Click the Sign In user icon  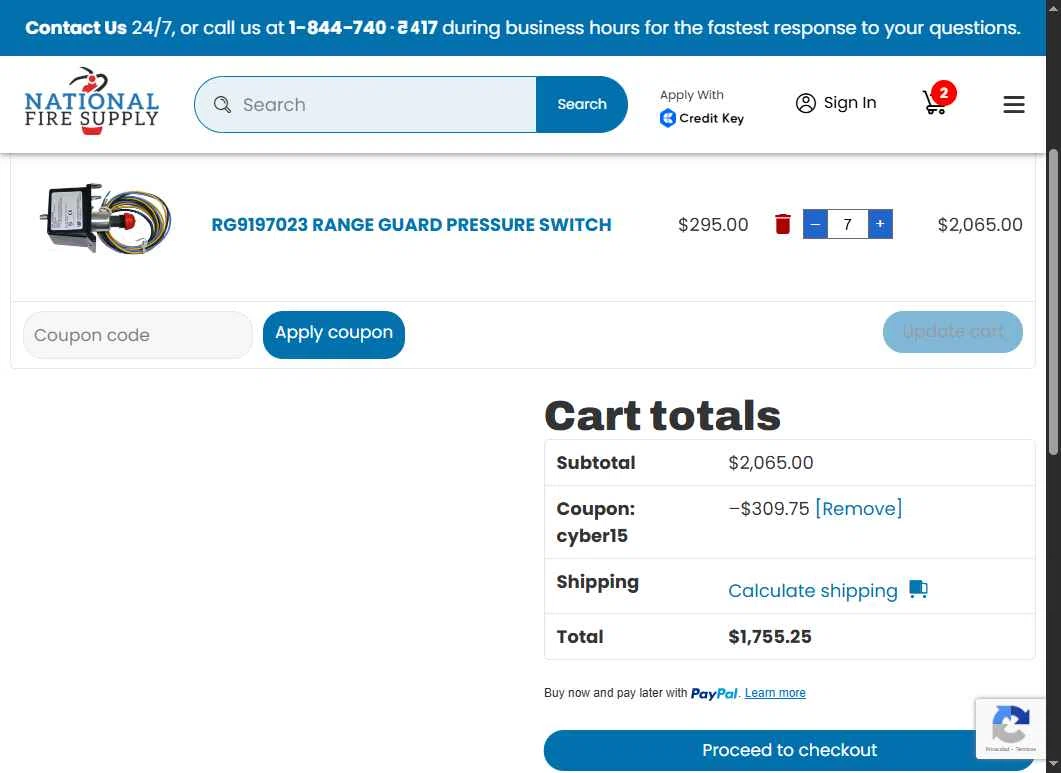click(805, 103)
